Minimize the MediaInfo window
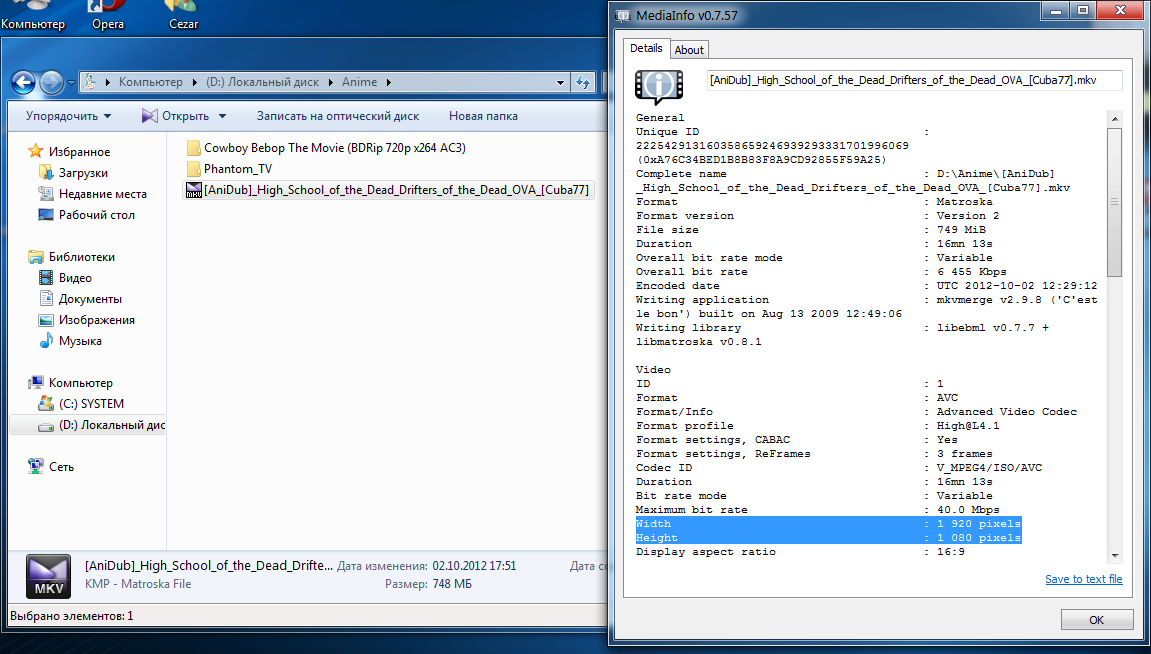 (1056, 10)
